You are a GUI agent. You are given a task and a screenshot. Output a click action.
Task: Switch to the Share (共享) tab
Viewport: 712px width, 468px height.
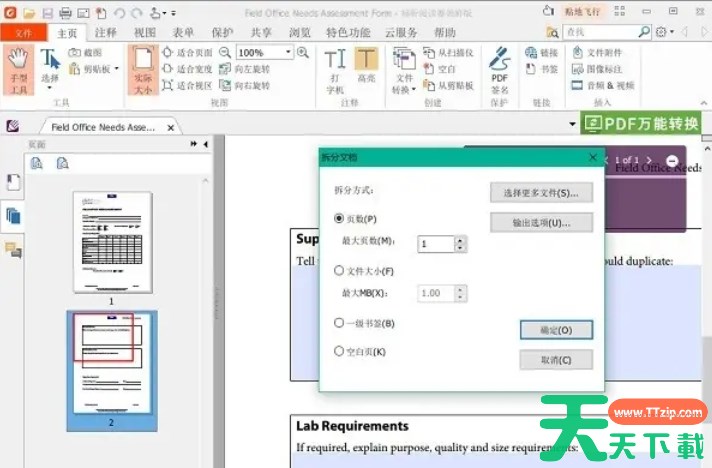click(261, 33)
